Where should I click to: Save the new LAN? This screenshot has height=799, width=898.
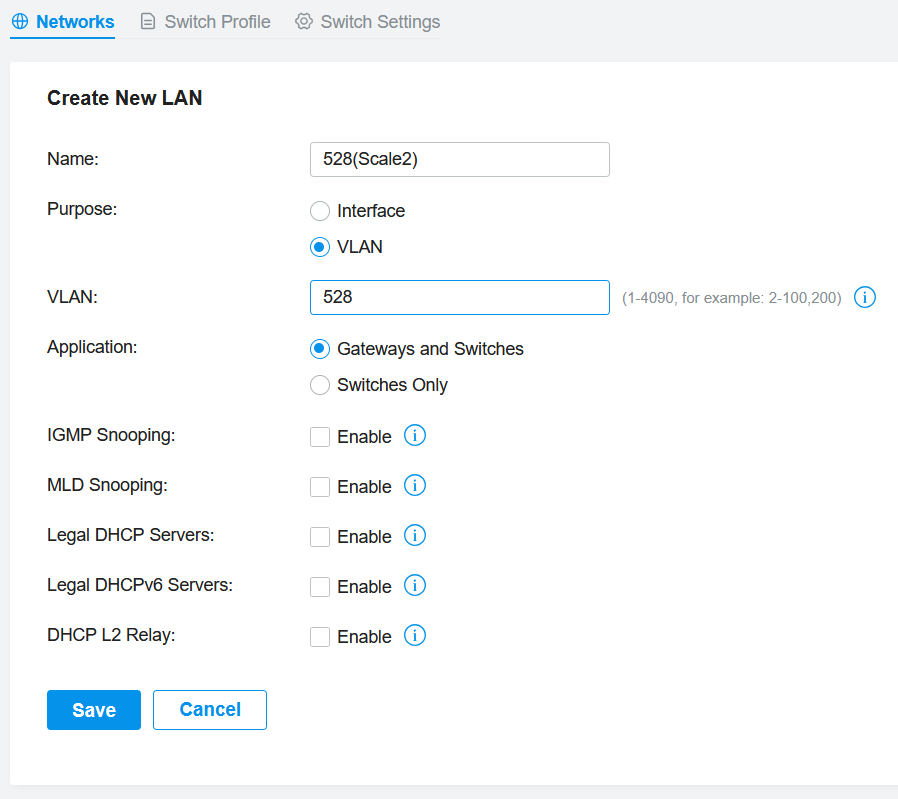click(94, 710)
